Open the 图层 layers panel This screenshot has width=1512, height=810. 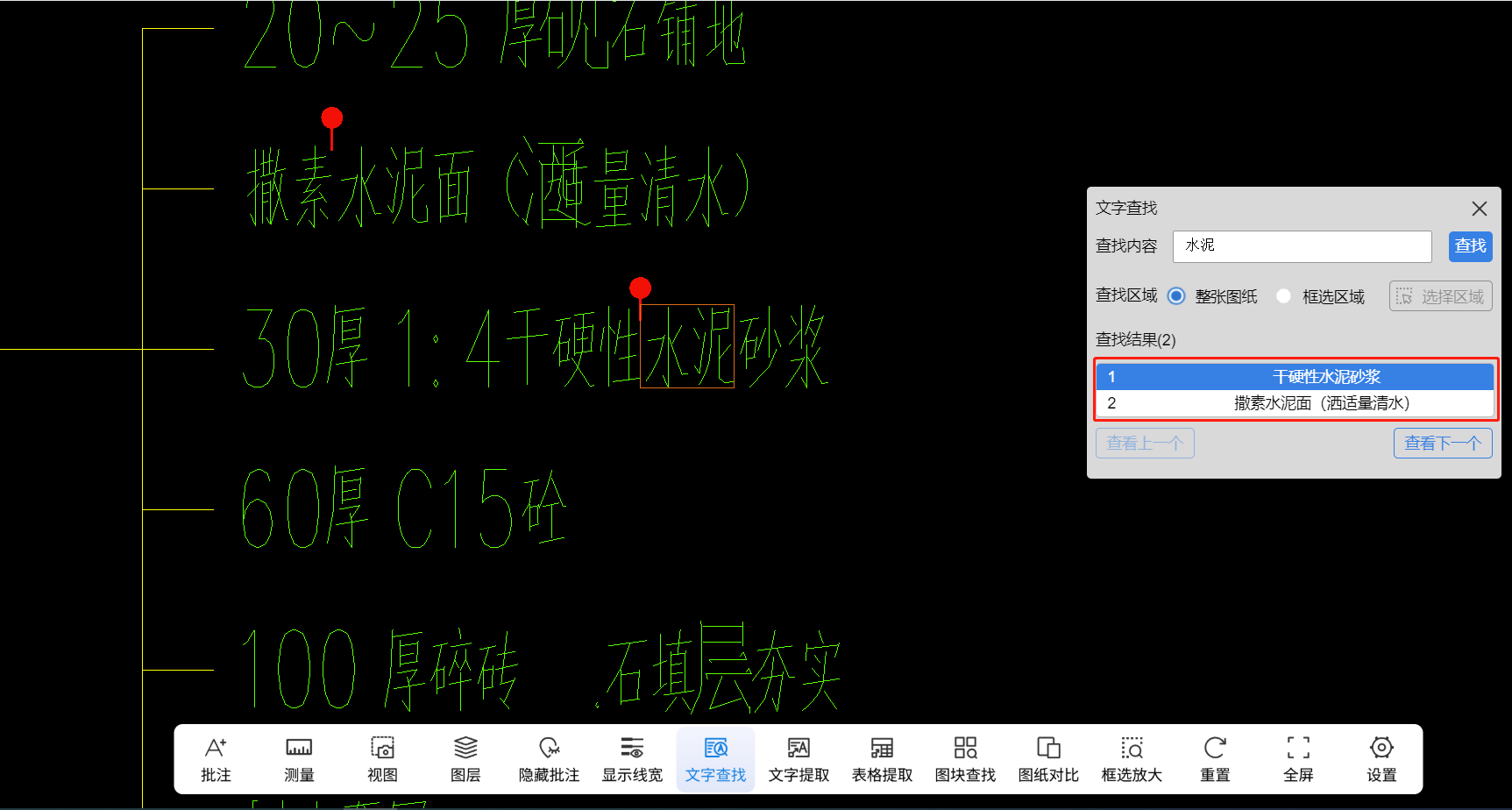(x=465, y=759)
